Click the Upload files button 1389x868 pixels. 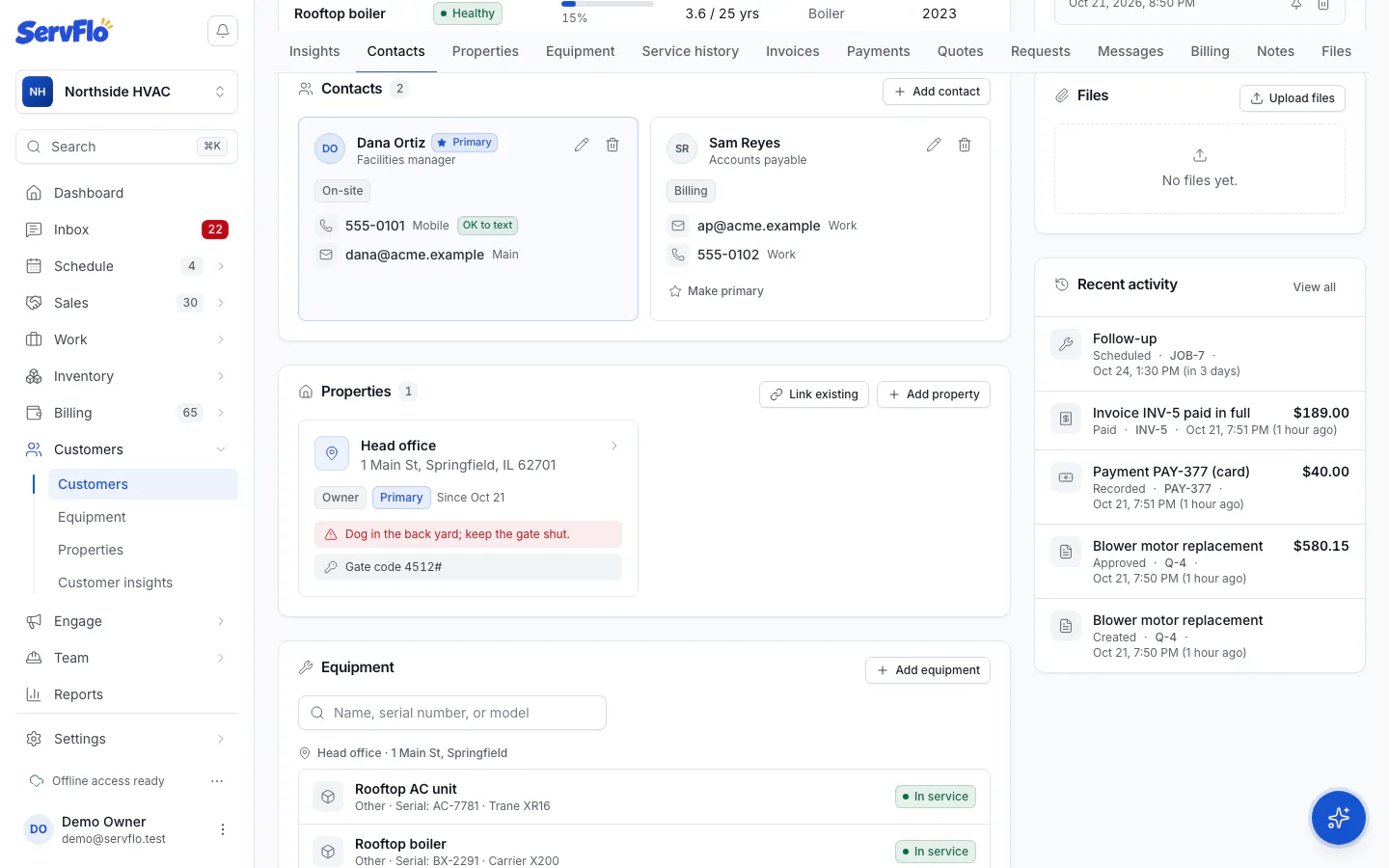(x=1293, y=98)
